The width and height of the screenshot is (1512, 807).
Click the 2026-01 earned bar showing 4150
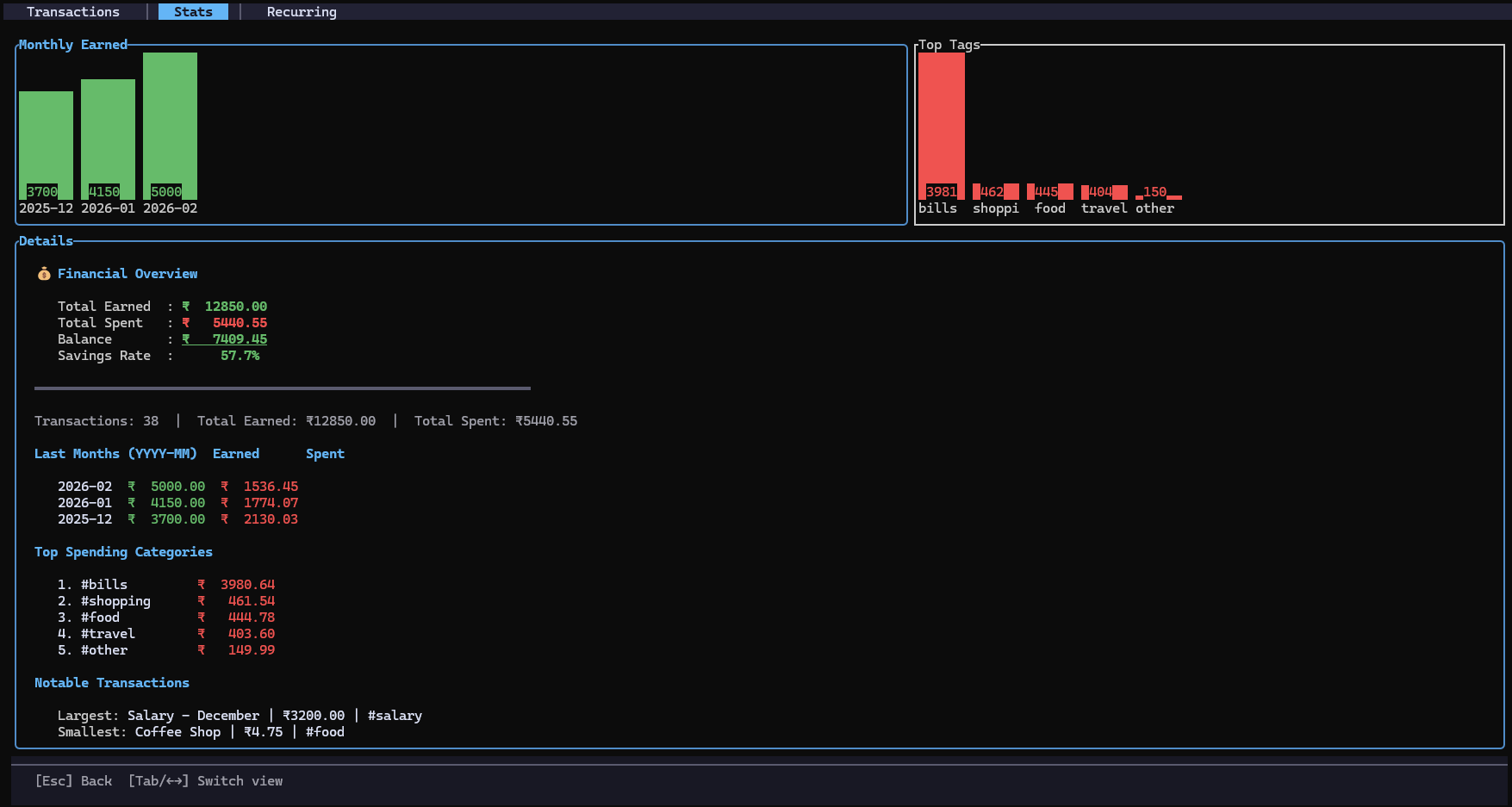coord(108,140)
